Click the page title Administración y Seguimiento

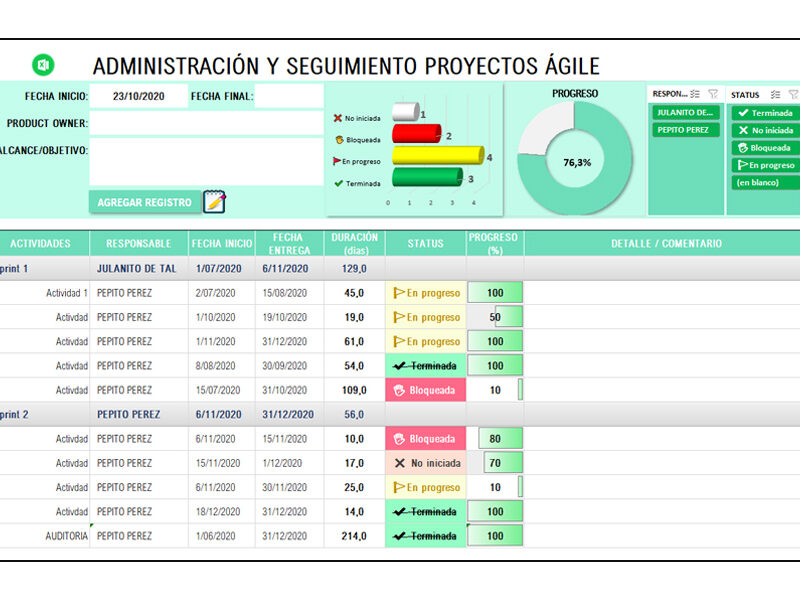pos(346,66)
